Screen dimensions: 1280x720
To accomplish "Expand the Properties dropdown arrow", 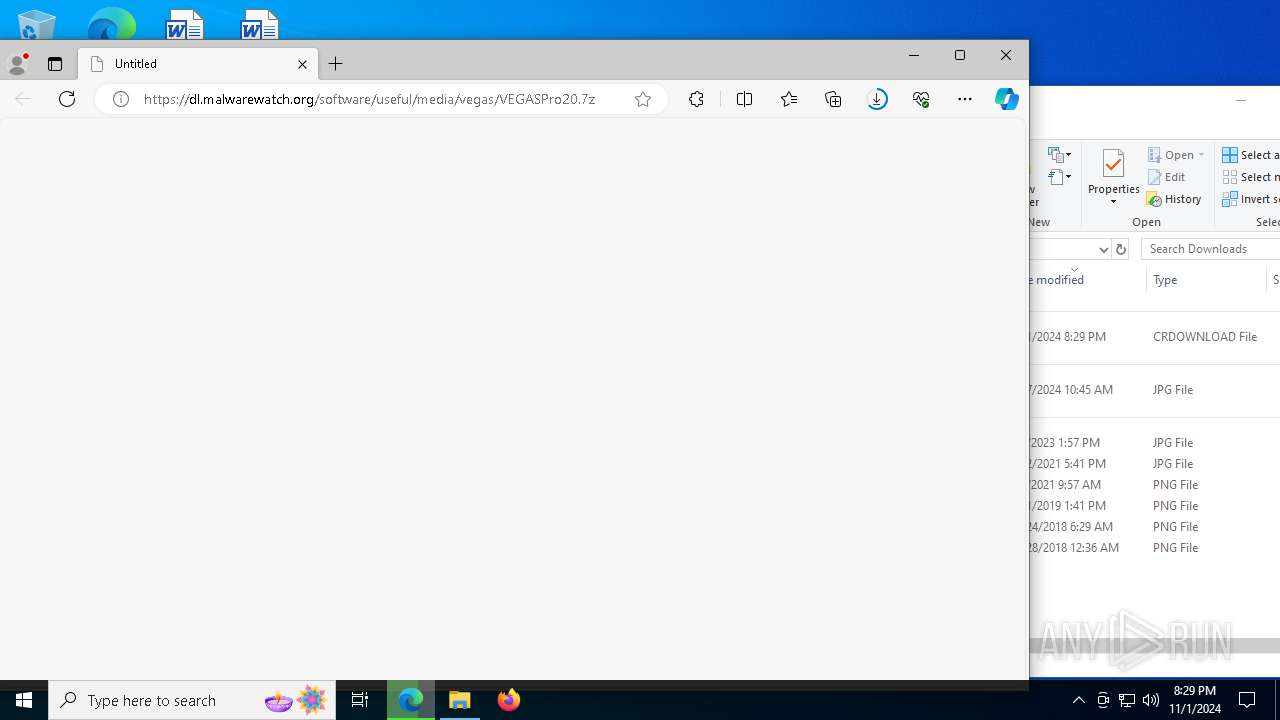I will click(x=1113, y=202).
